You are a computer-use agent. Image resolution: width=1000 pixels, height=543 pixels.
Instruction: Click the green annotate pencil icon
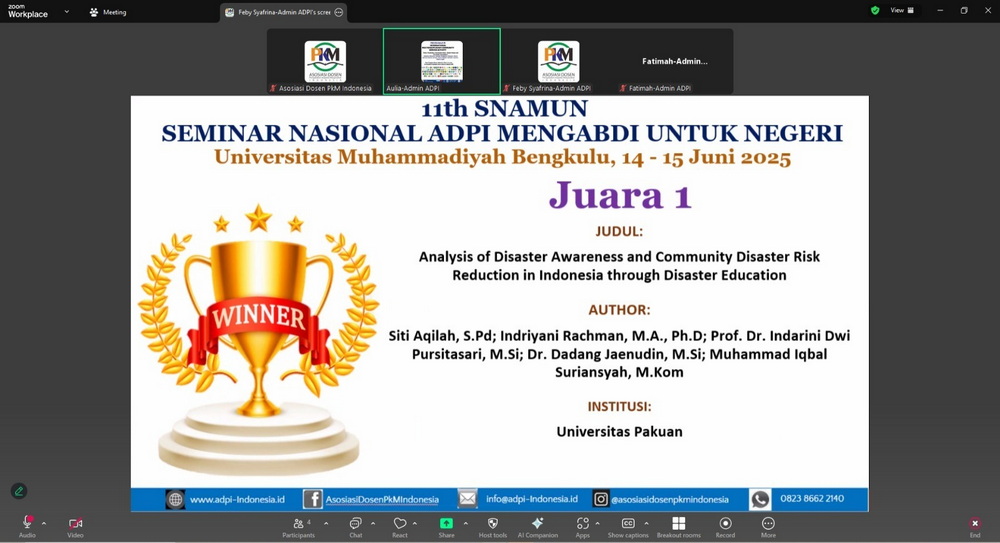tap(19, 491)
